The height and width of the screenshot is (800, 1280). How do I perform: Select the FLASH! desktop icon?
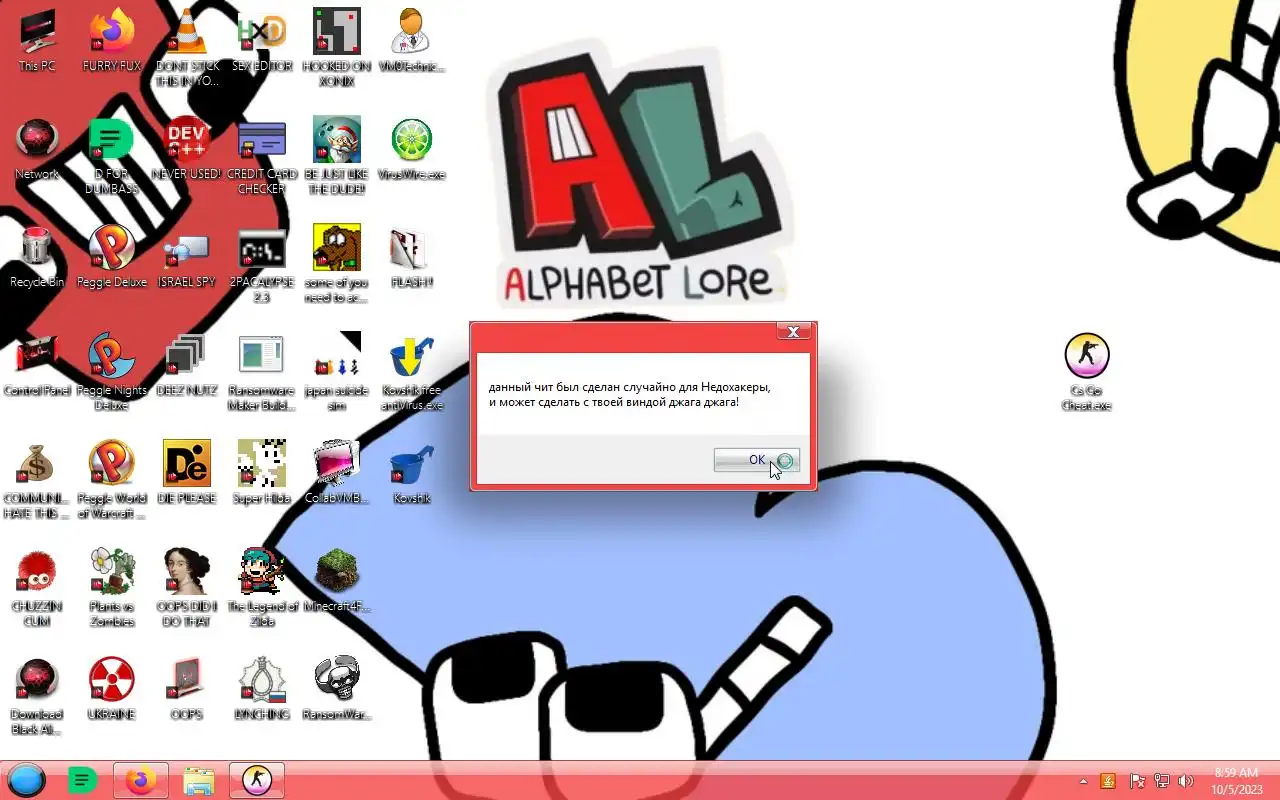tap(412, 256)
